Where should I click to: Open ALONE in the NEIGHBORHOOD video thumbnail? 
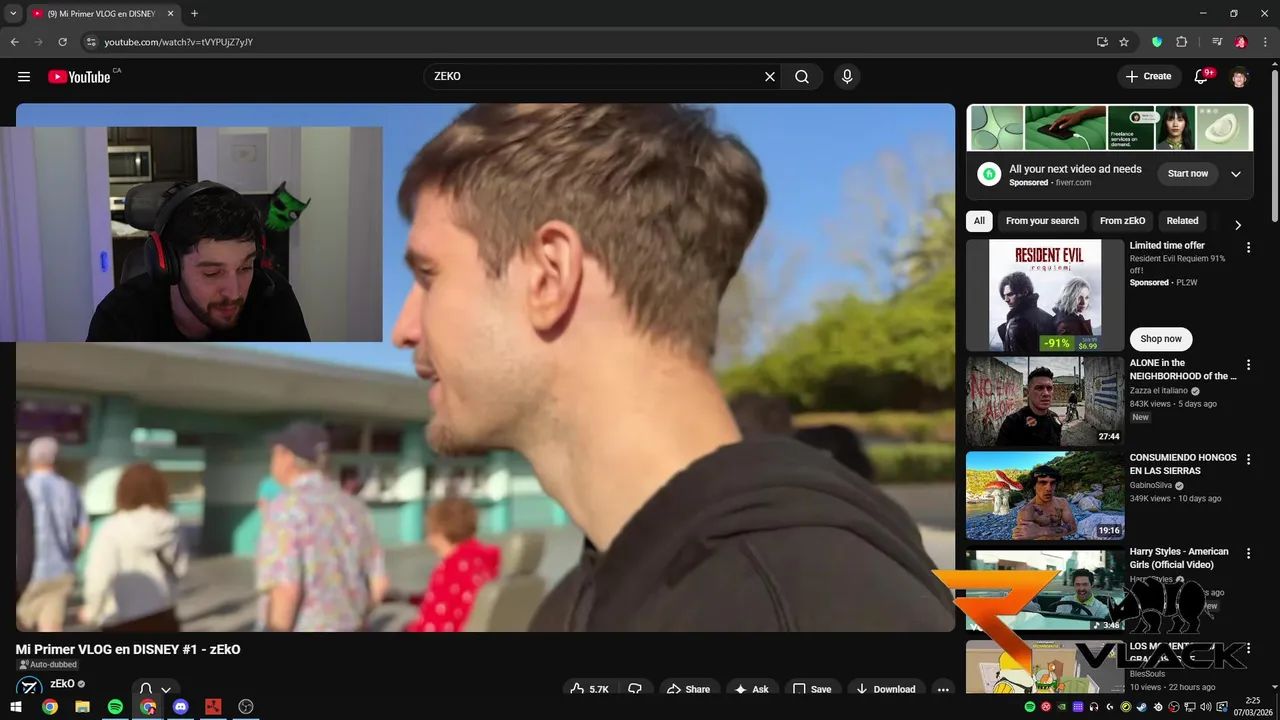(x=1045, y=401)
